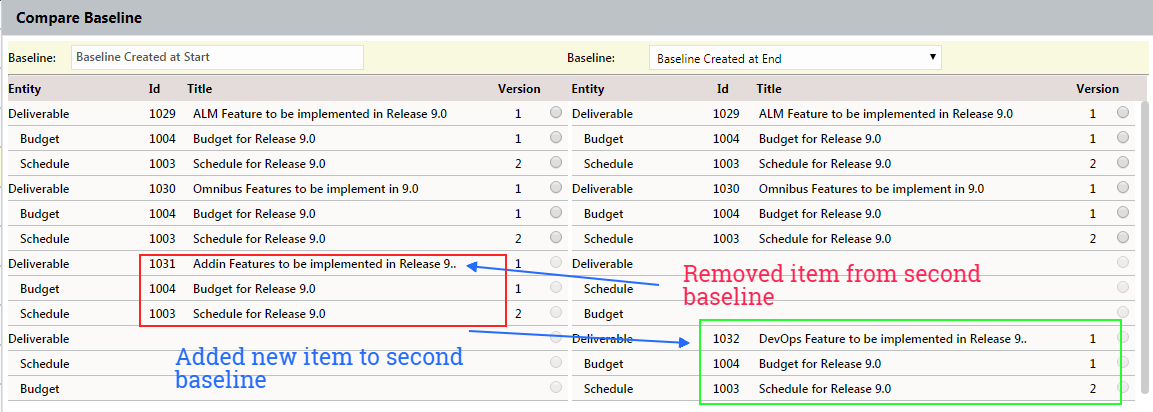Image resolution: width=1153 pixels, height=412 pixels.
Task: Click the right table's Version column header
Action: 1097,89
